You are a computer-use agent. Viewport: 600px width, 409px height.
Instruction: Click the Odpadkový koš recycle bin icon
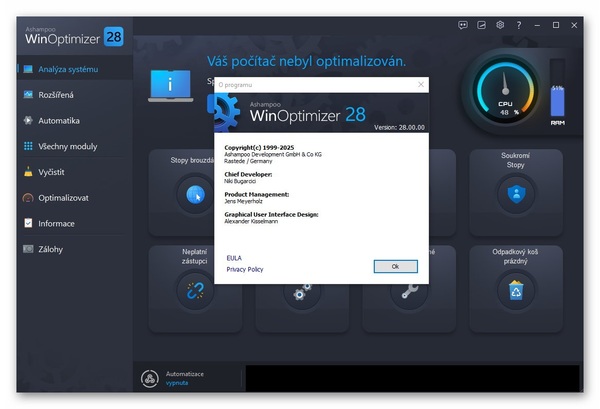tap(515, 291)
